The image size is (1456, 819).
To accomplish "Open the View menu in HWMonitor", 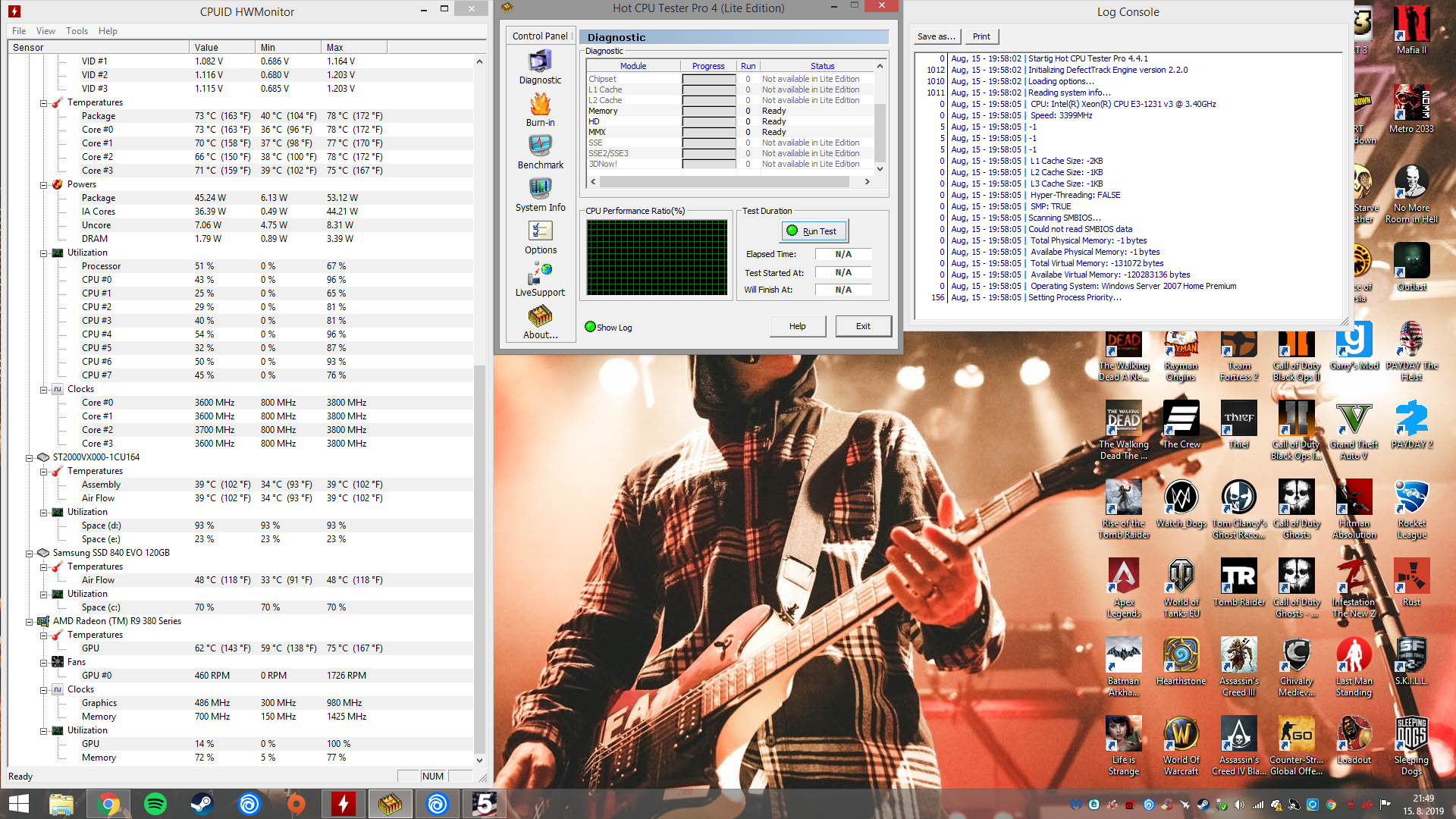I will click(45, 31).
